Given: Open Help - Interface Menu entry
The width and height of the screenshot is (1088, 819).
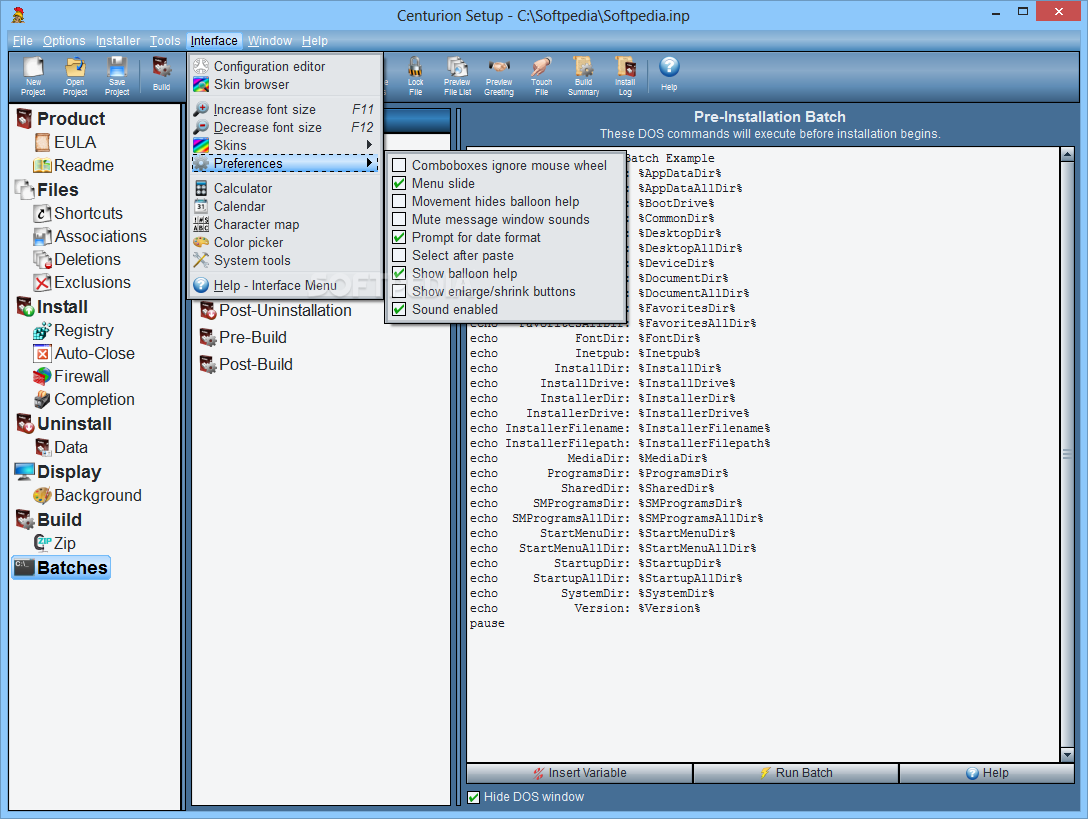Looking at the screenshot, I should 286,285.
